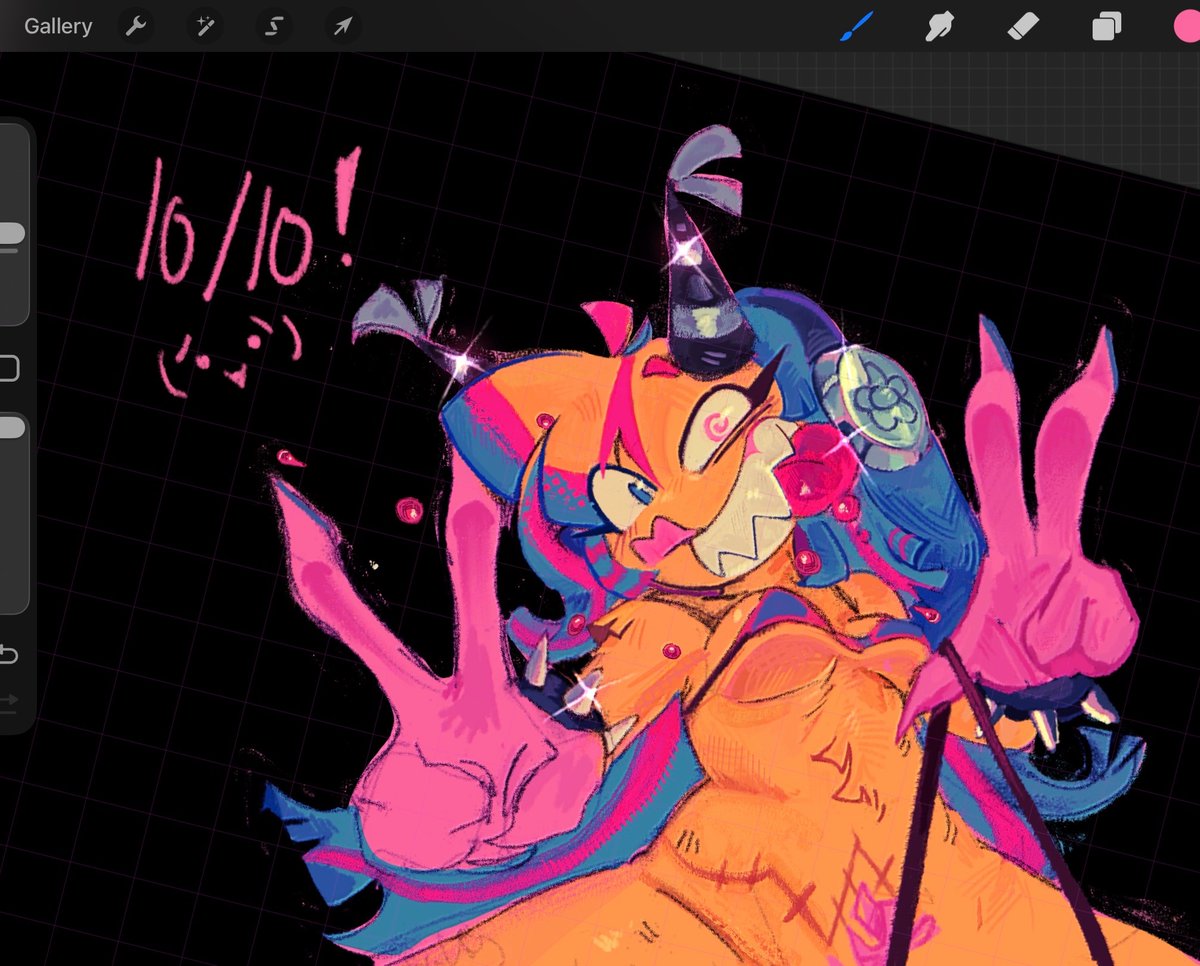This screenshot has height=966, width=1200.
Task: Activate the Selection tool
Action: [x=274, y=27]
